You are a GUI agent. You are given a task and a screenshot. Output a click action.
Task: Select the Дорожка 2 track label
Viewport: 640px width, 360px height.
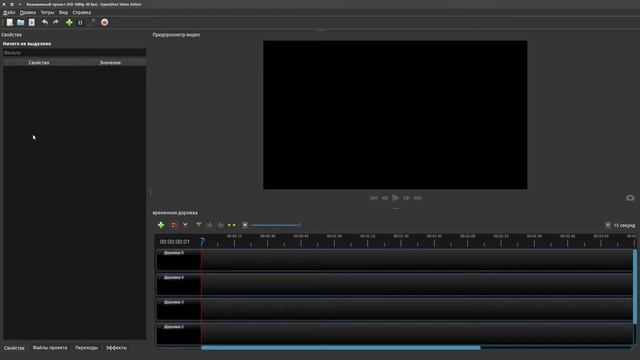point(173,327)
